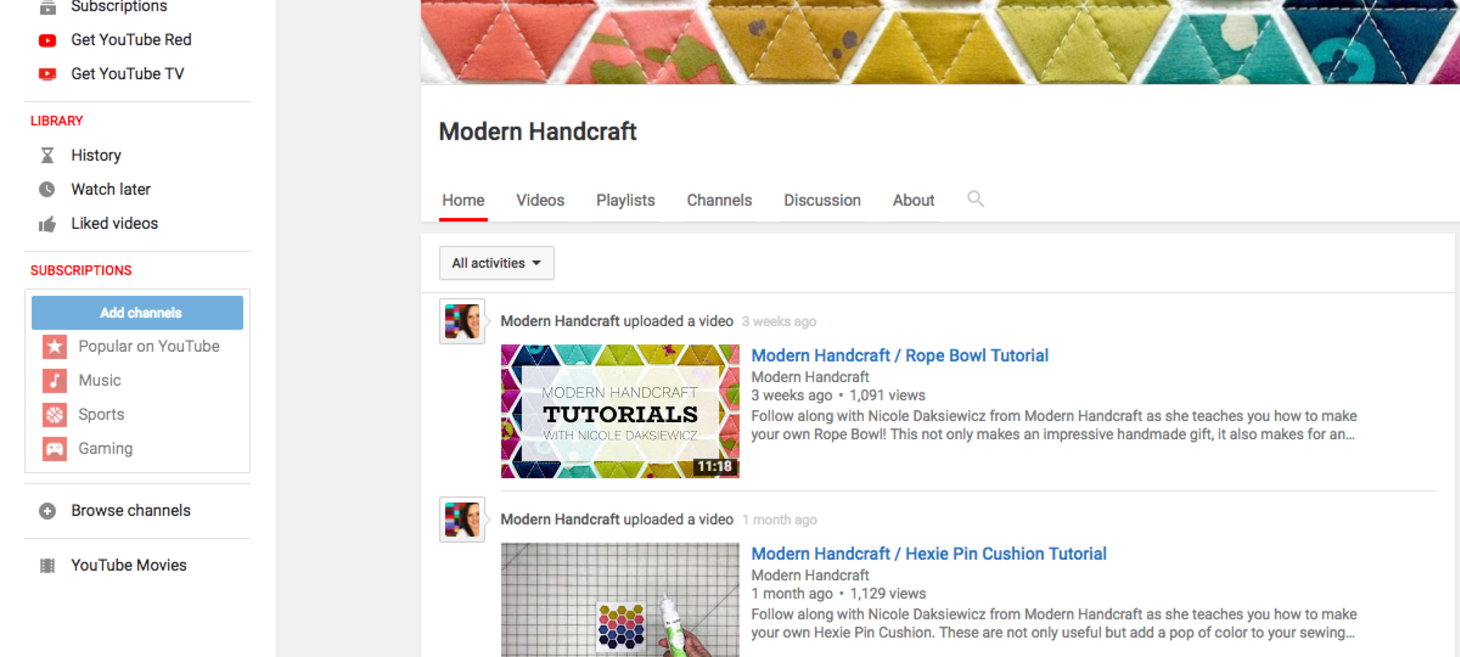Screen dimensions: 1460x657
Task: Open YouTube Movies link
Action: pos(129,566)
